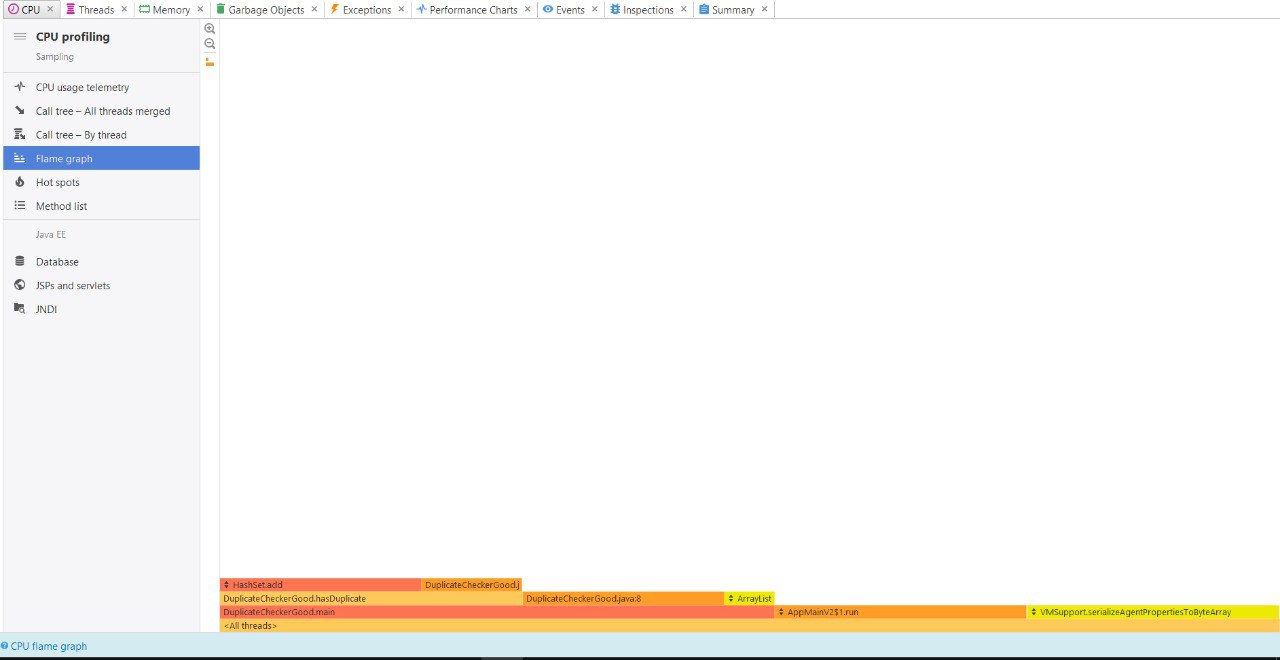
Task: Open the Exceptions tab
Action: tap(366, 9)
